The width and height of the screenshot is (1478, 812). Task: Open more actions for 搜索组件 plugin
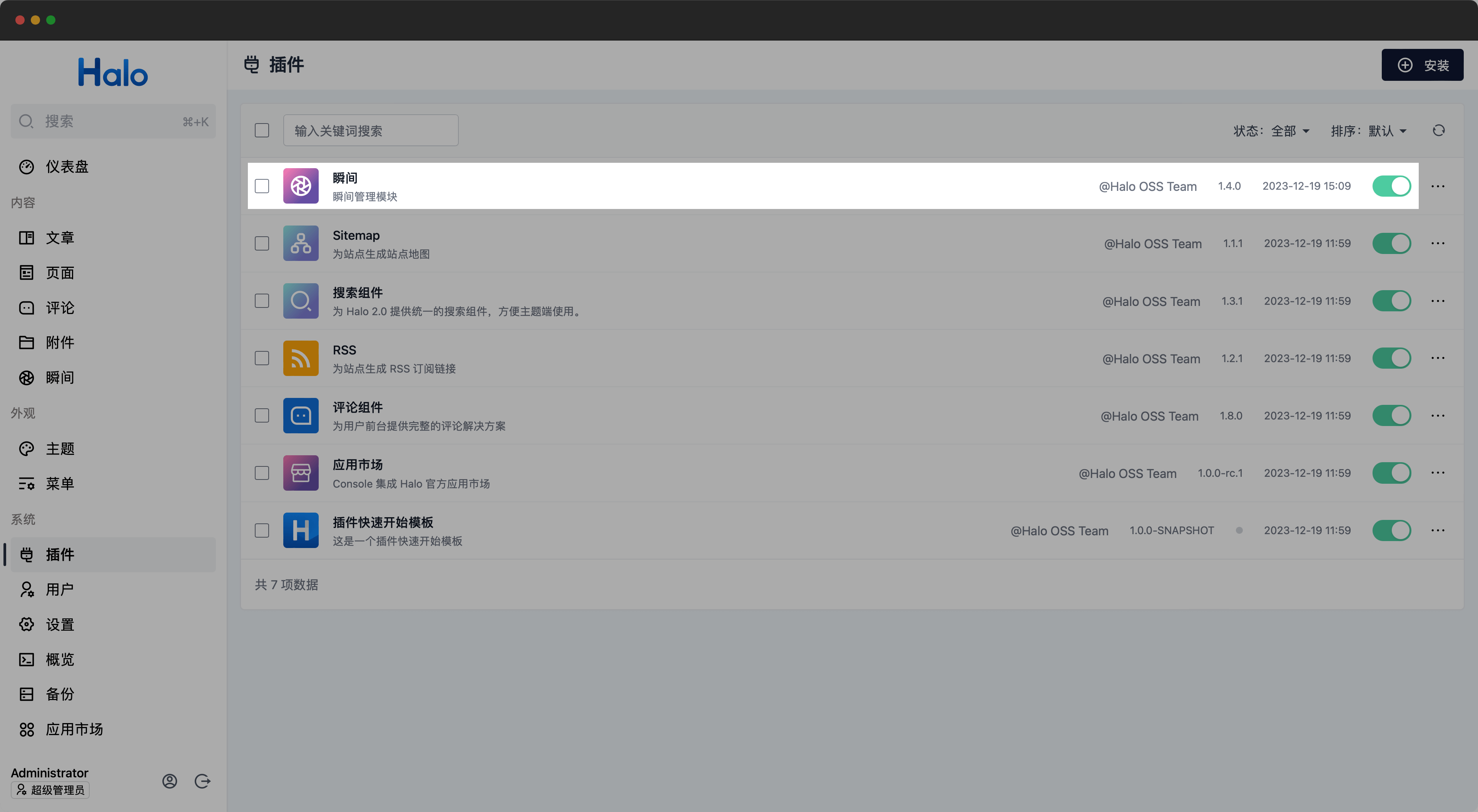click(x=1438, y=301)
